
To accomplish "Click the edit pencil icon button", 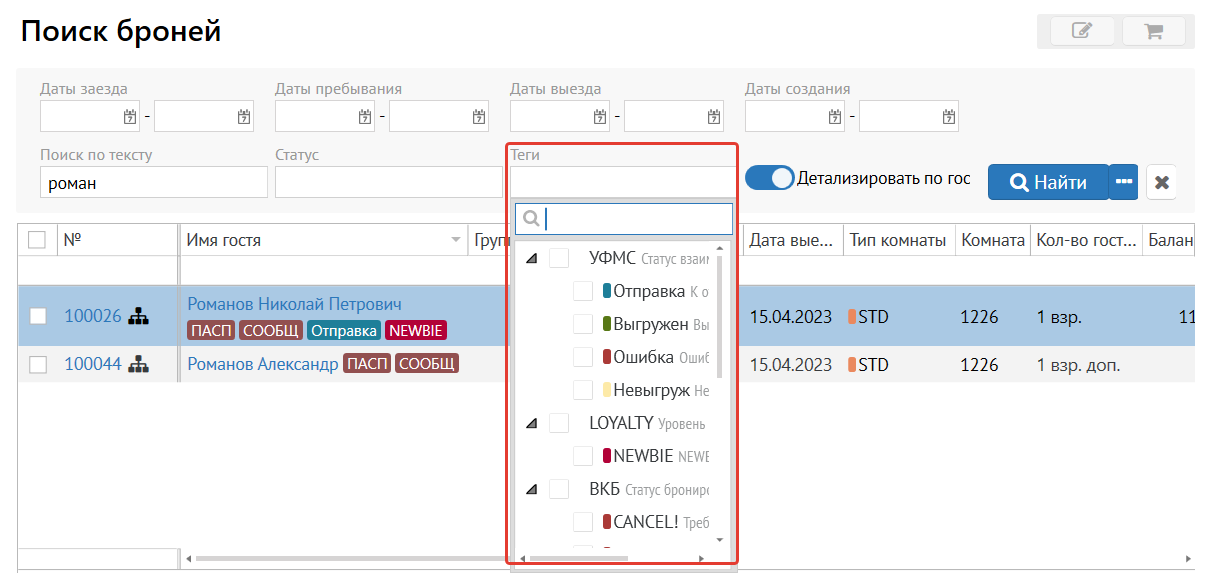I will pos(1081,31).
